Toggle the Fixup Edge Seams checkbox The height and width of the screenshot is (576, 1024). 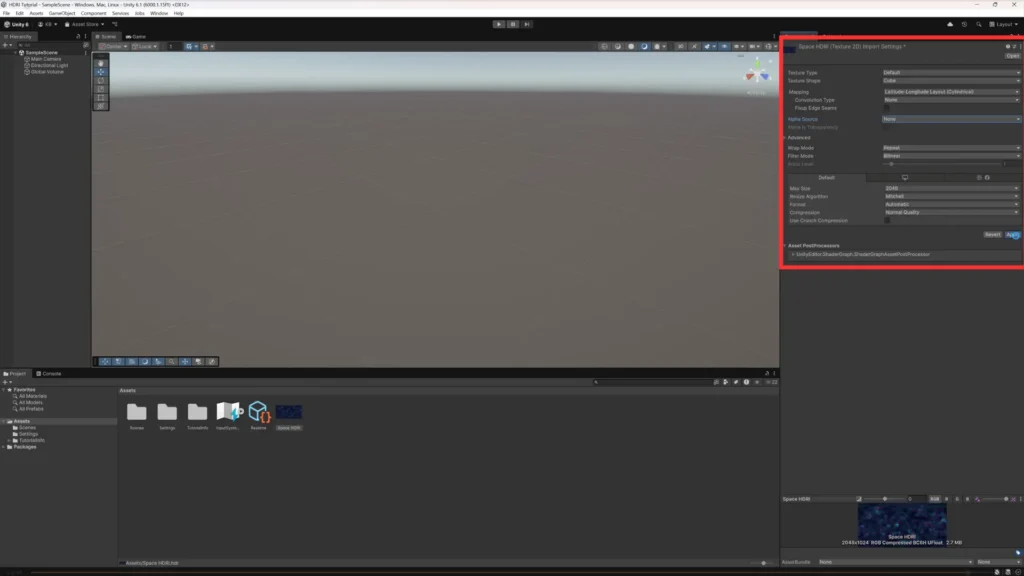point(886,108)
